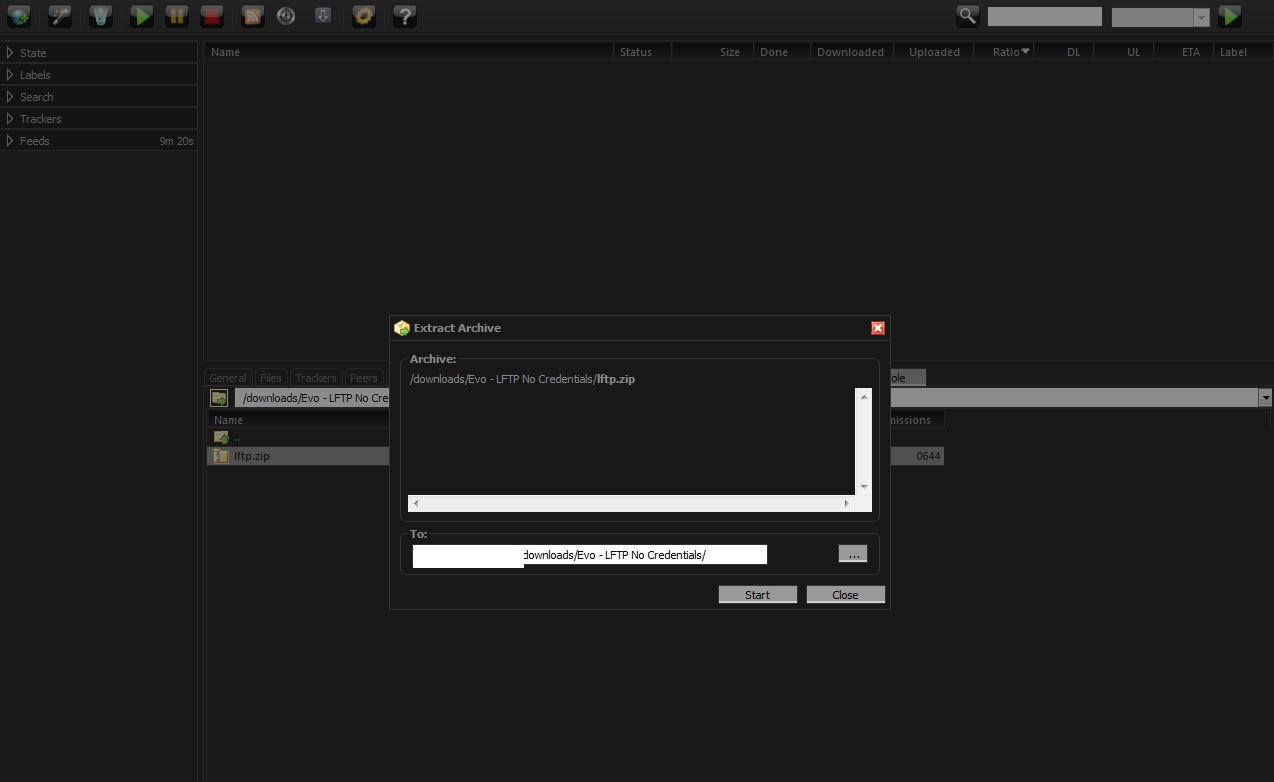
Task: Click the magnifier search icon
Action: (x=966, y=16)
